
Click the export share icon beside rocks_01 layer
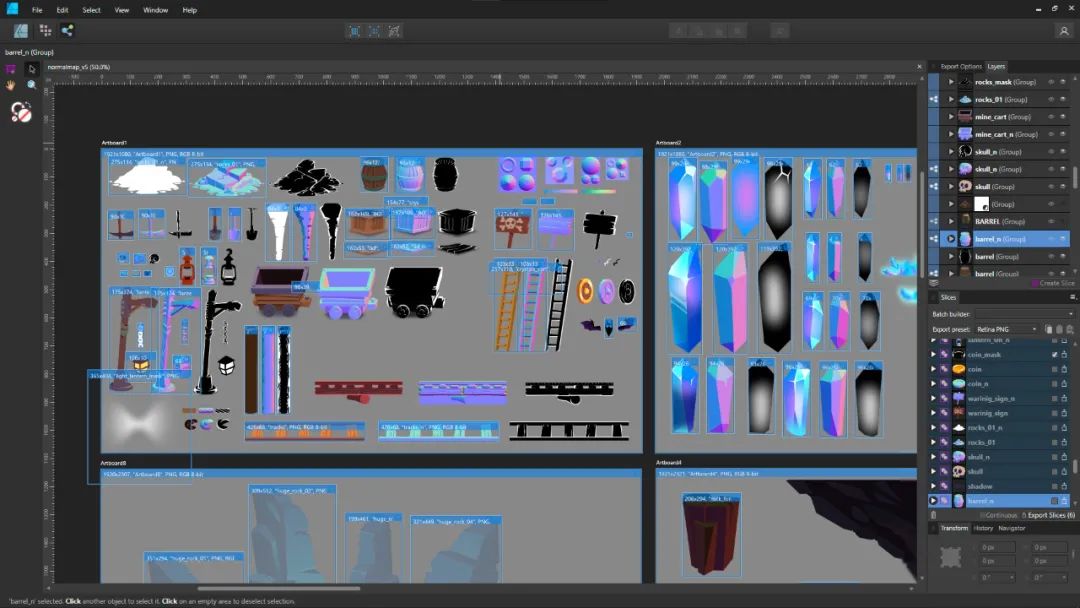(x=934, y=99)
